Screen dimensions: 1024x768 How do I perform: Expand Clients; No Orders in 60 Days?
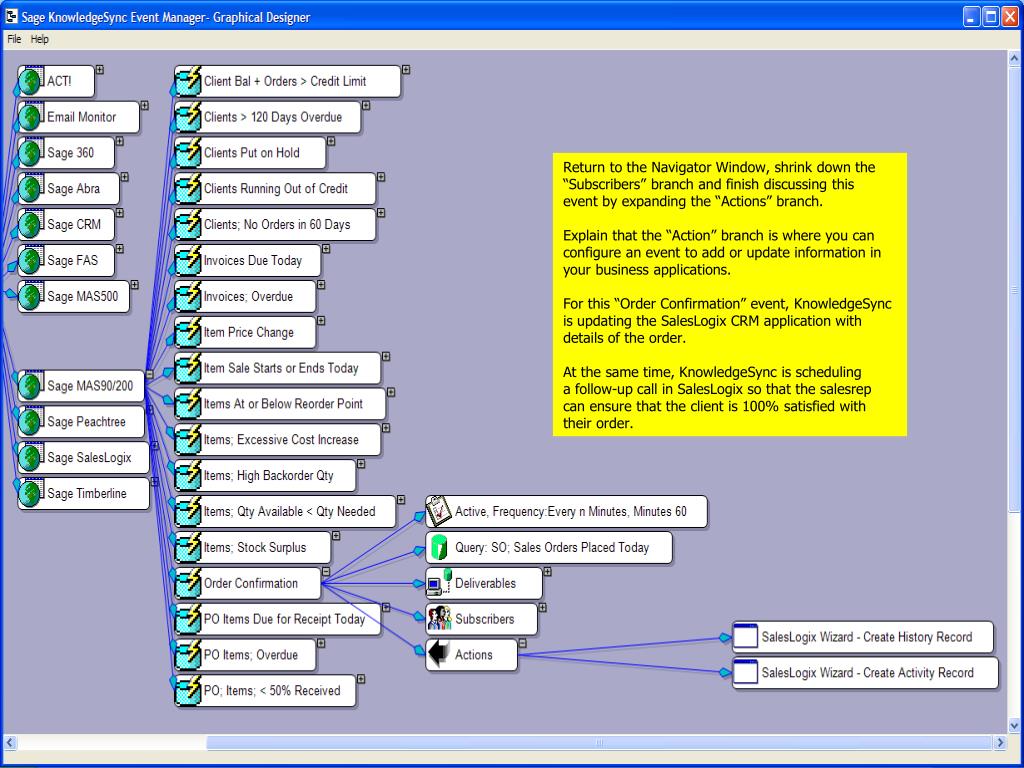pyautogui.click(x=381, y=213)
